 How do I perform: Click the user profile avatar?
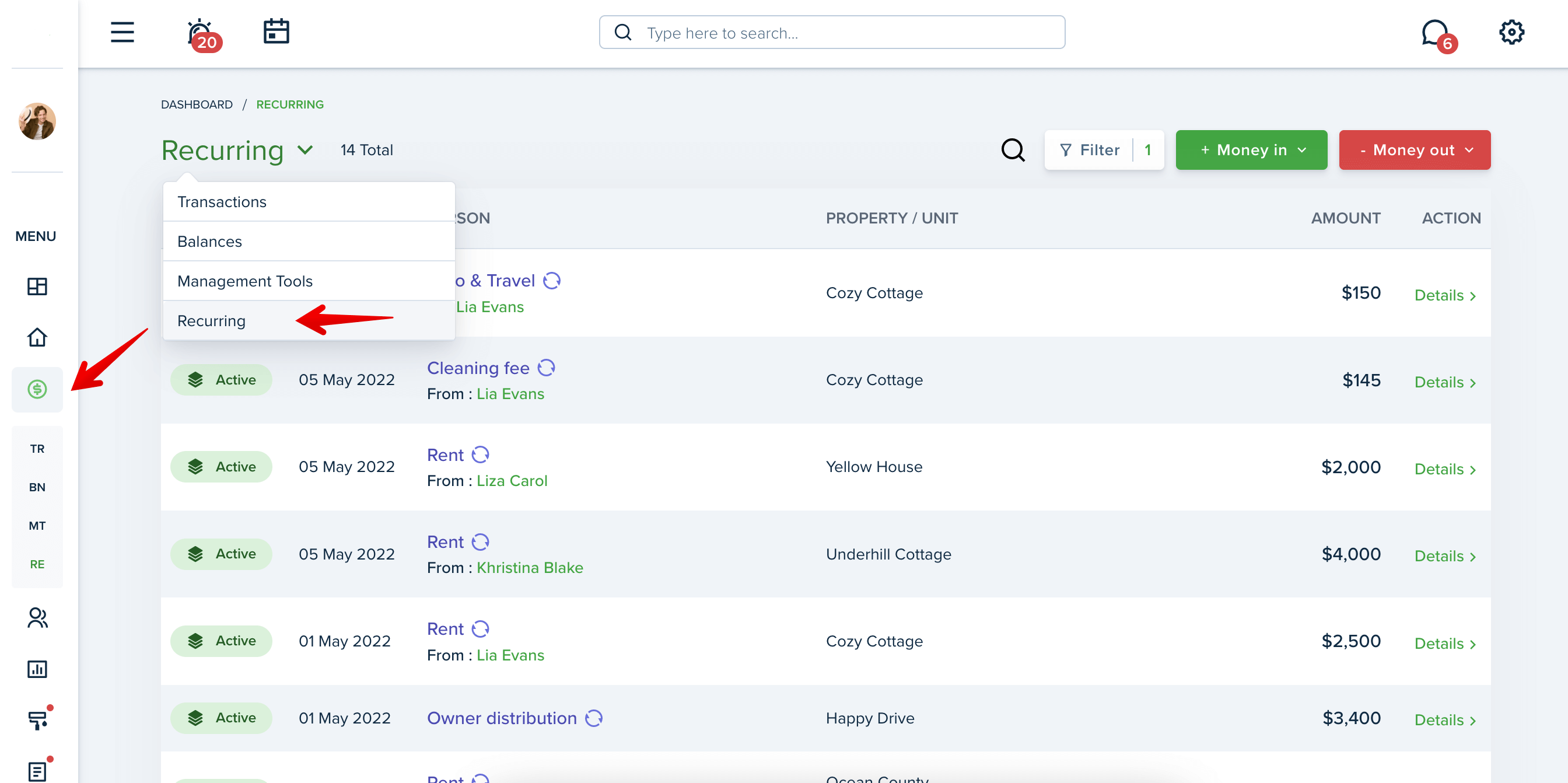[x=37, y=121]
